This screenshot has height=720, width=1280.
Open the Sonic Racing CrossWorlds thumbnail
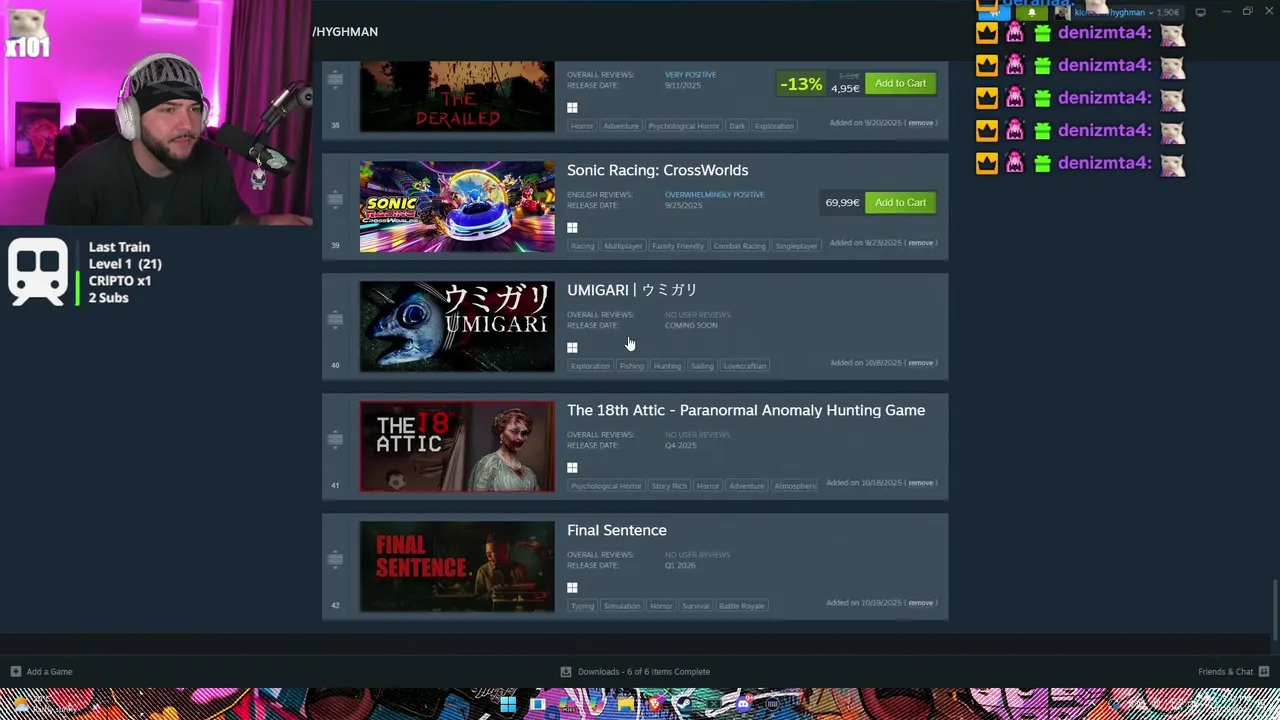[x=457, y=207]
